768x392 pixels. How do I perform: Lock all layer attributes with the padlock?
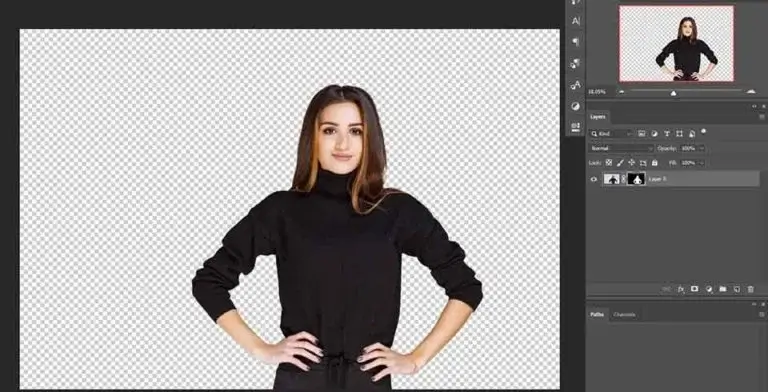click(x=654, y=162)
